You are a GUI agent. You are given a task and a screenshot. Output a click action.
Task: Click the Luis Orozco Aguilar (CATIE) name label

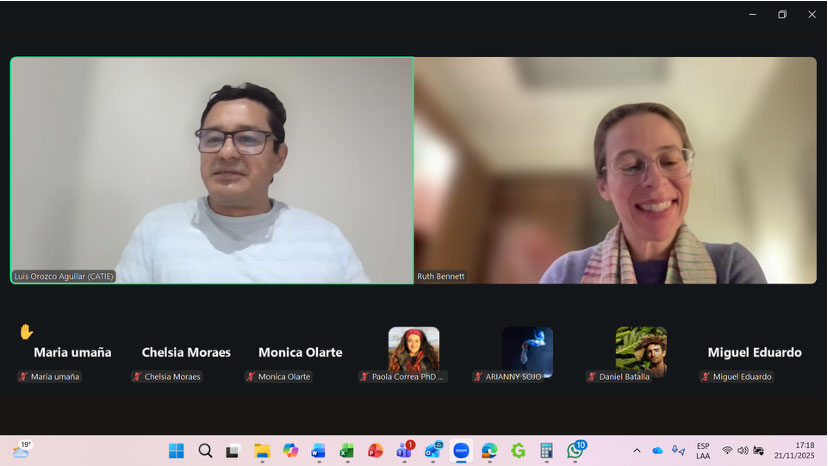click(64, 276)
